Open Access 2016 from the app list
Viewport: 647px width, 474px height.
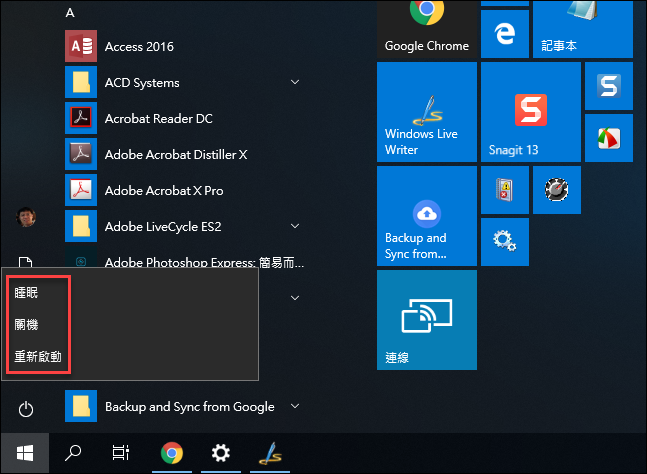tap(184, 46)
